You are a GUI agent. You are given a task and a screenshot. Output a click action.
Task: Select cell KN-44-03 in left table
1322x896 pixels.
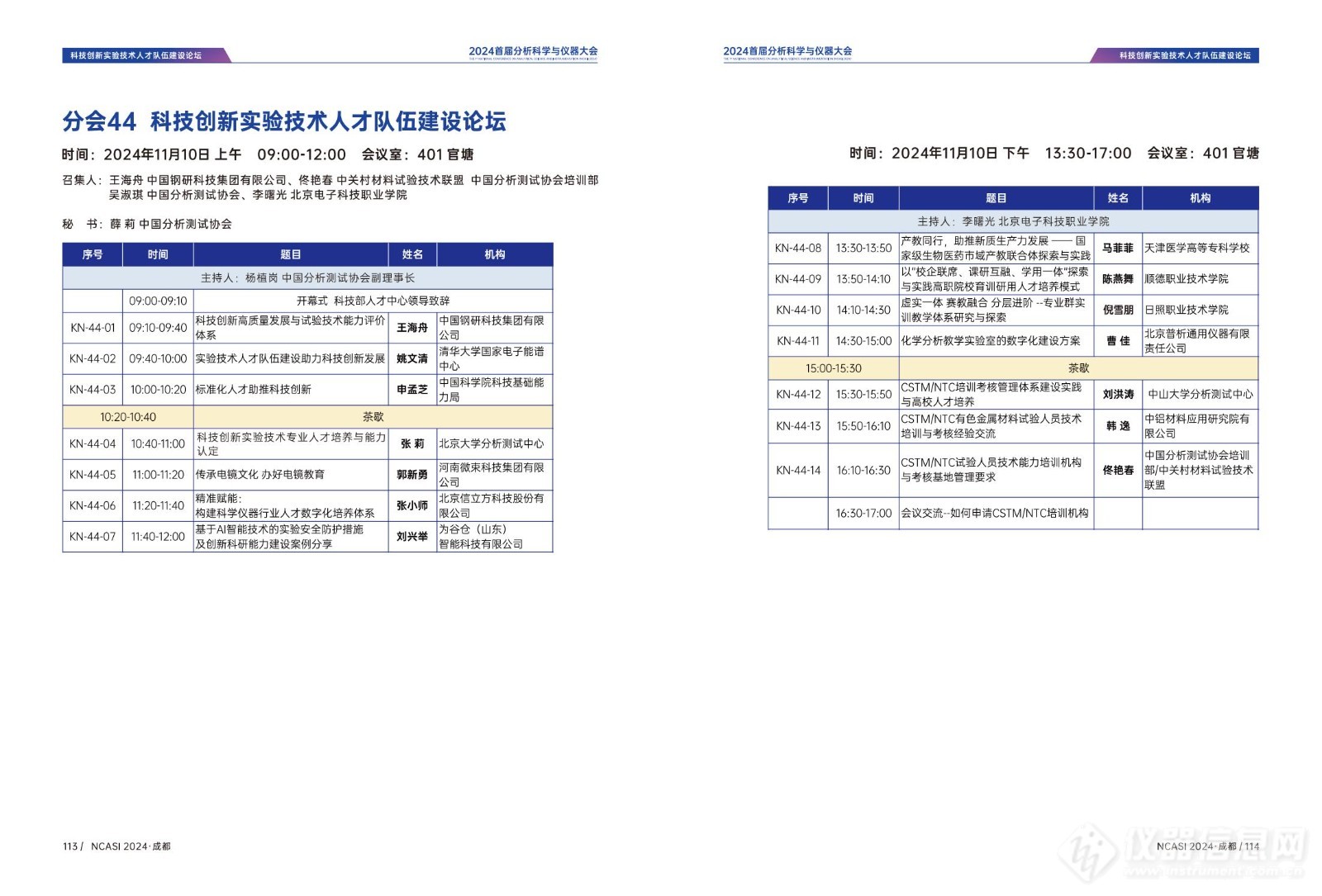(x=93, y=389)
